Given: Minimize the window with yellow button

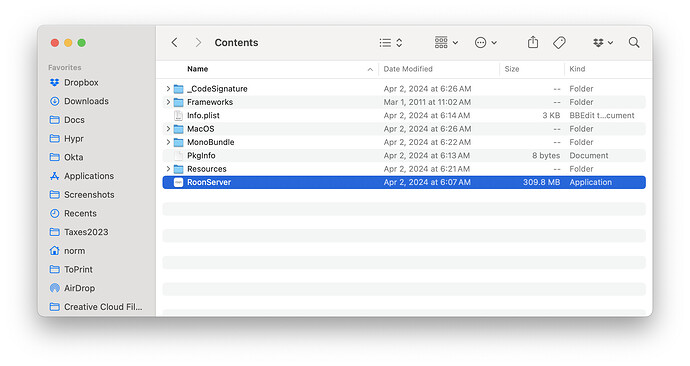Looking at the screenshot, I should point(68,43).
